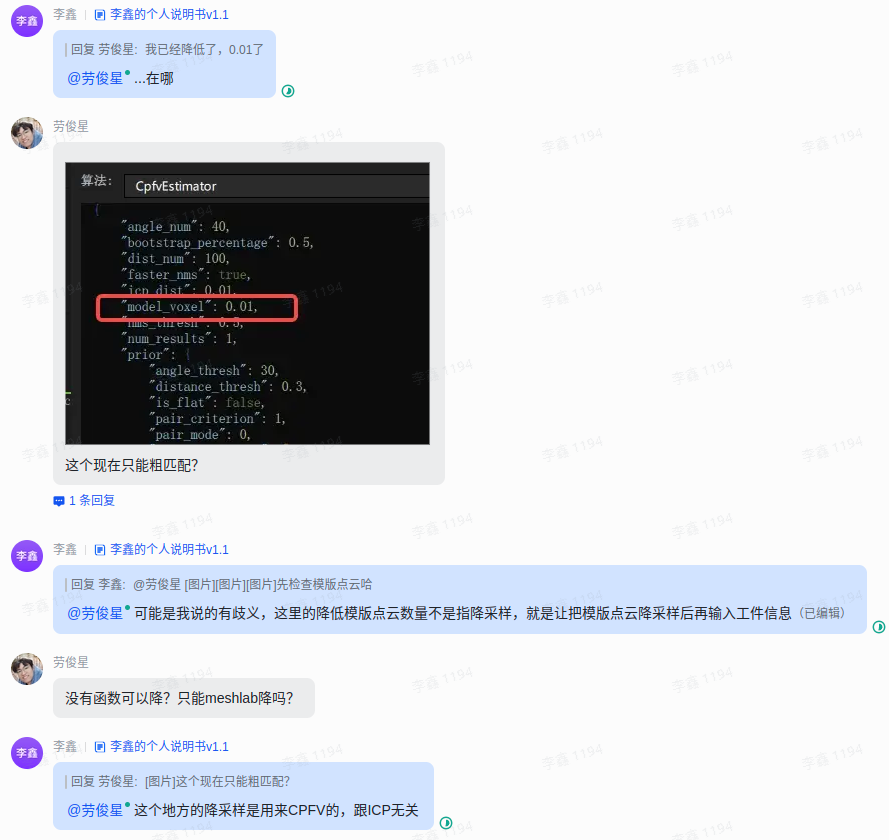The width and height of the screenshot is (889, 840).
Task: Check read status icon beside the …在哪 message
Action: [288, 91]
